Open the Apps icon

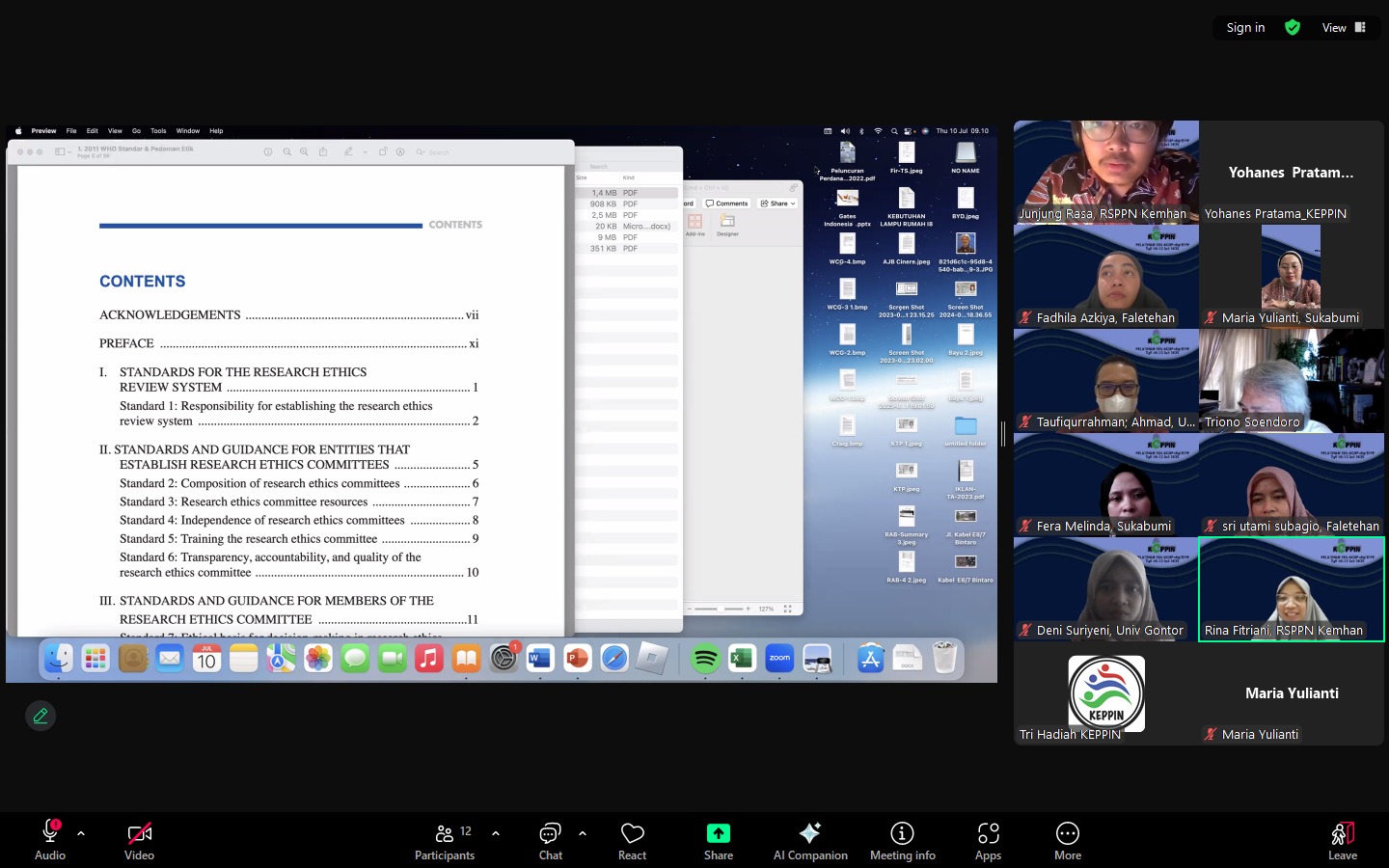point(988,839)
